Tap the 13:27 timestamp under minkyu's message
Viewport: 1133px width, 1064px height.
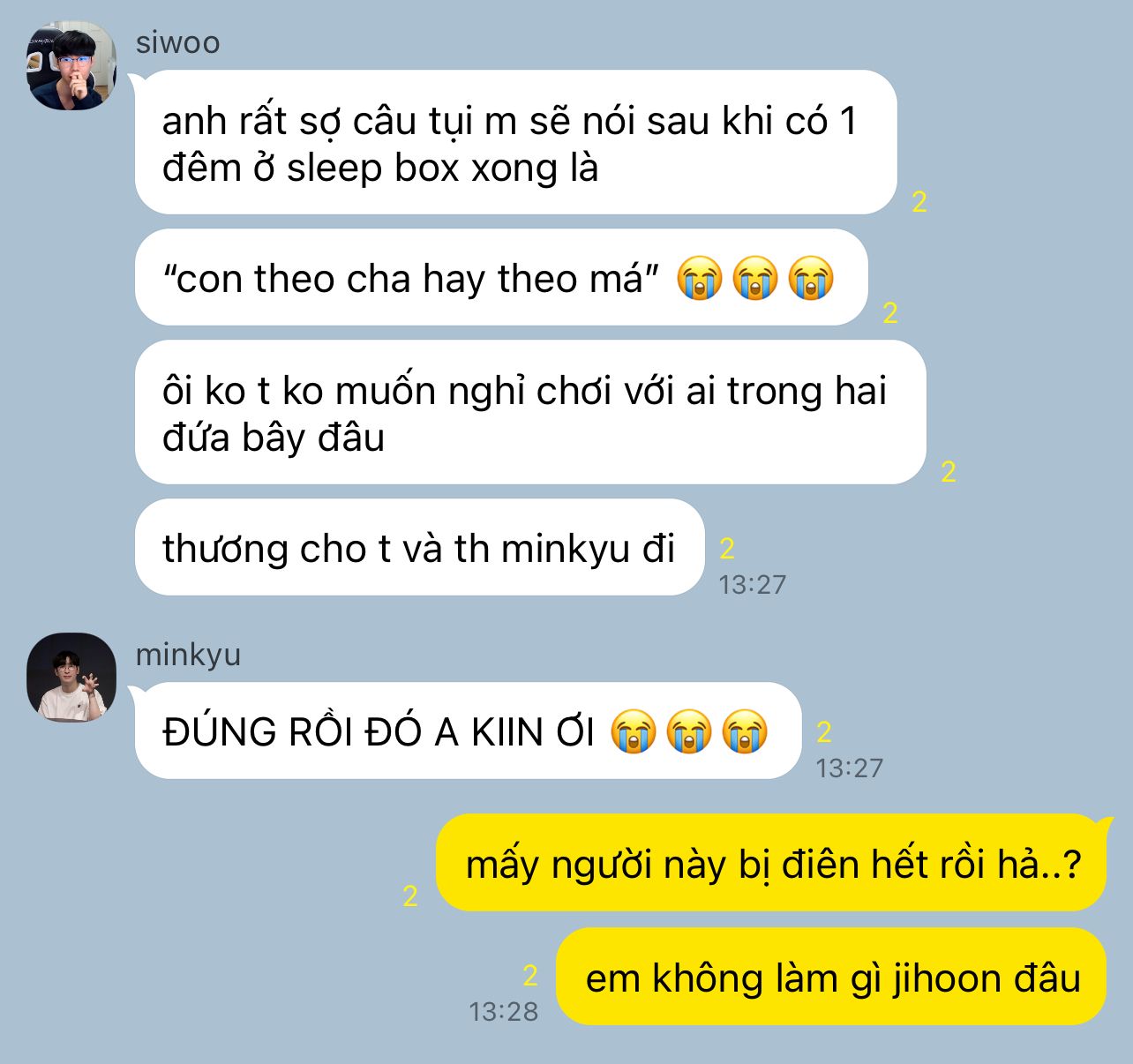[849, 768]
